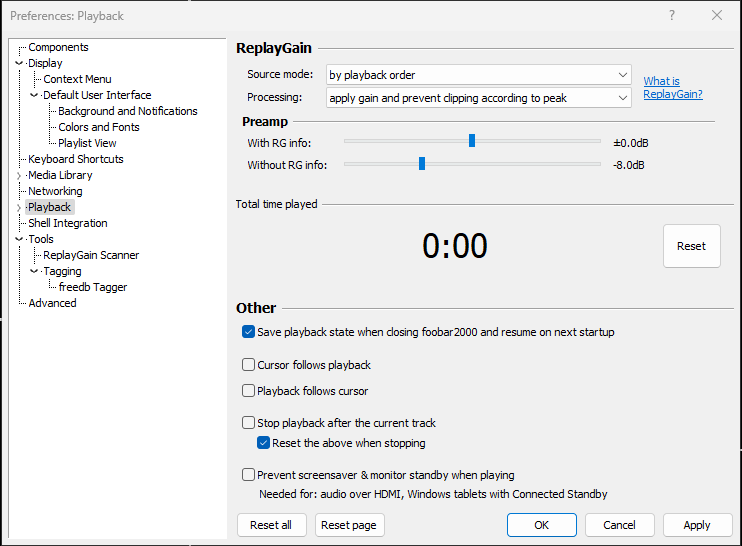Image resolution: width=742 pixels, height=546 pixels.
Task: Select Colors and Fonts settings page
Action: click(x=99, y=127)
